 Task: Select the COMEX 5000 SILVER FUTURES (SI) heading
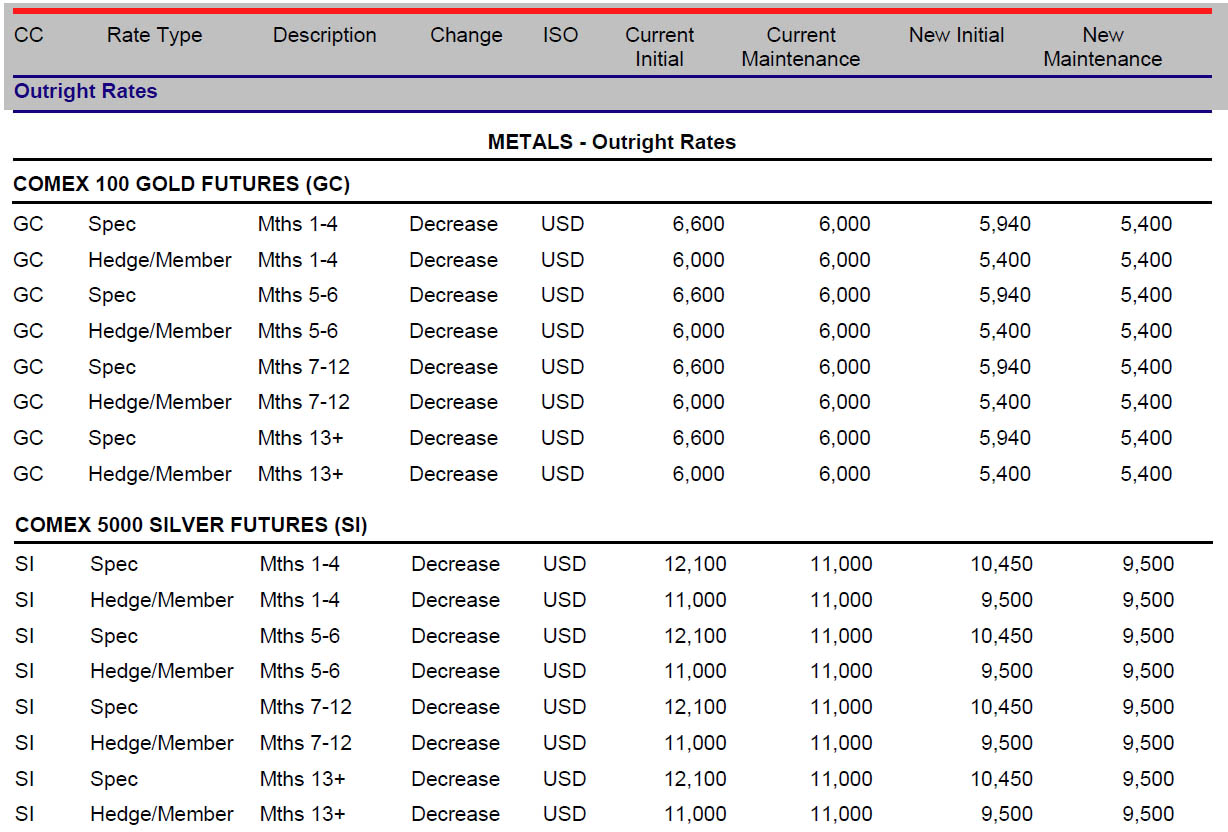click(x=190, y=525)
